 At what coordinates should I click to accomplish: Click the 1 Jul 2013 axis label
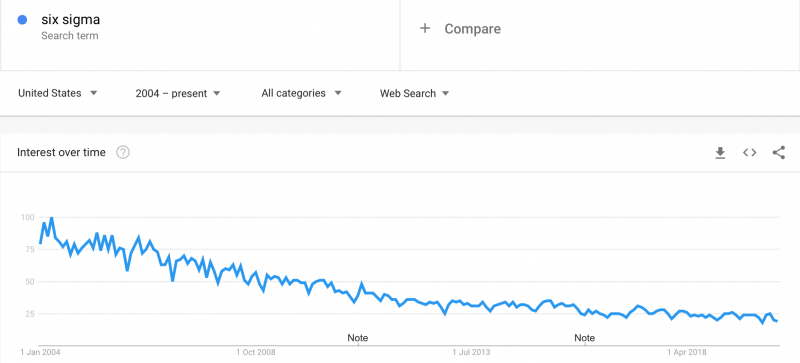tap(472, 352)
